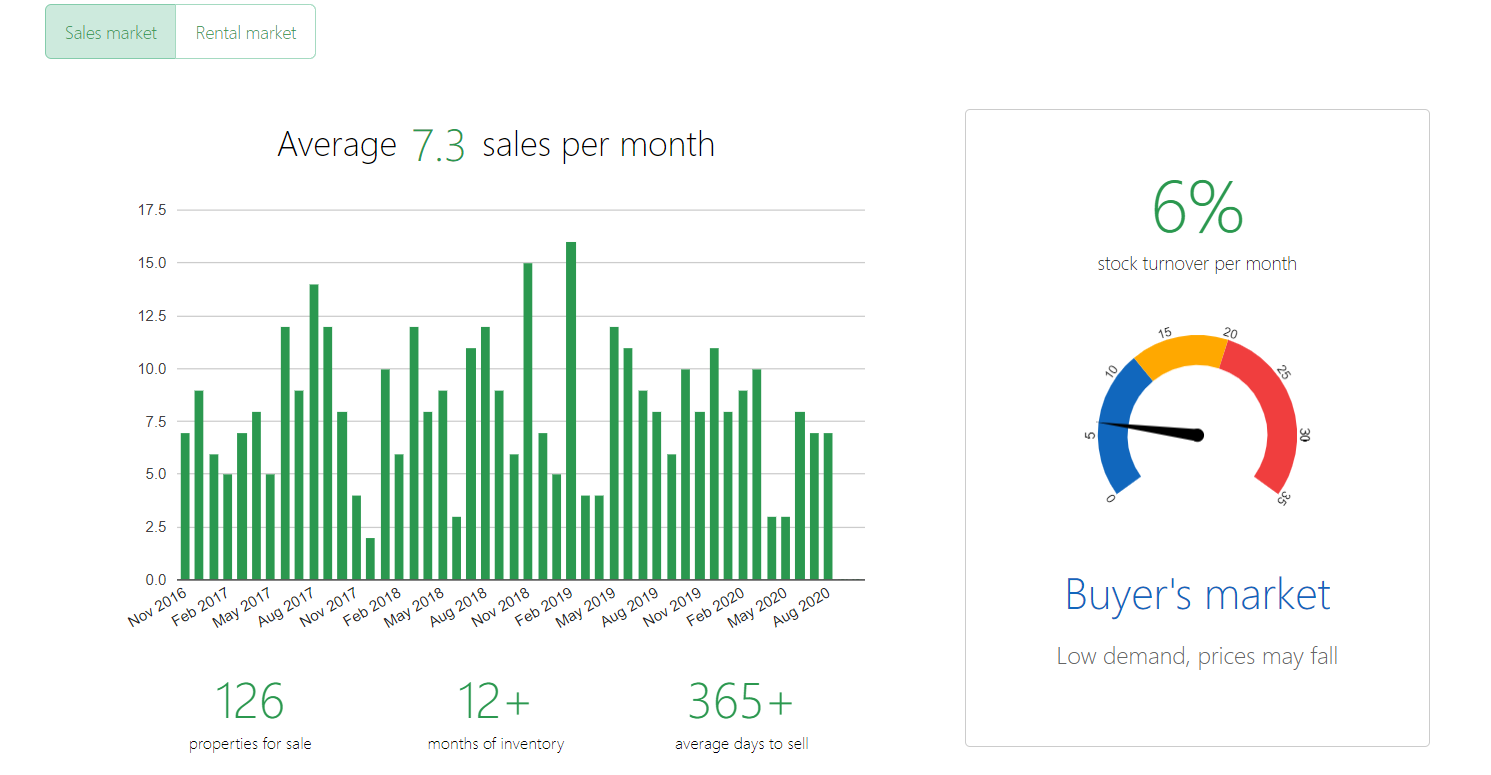Click the black gauge needle
Image resolution: width=1491 pixels, height=775 pixels.
coord(1152,429)
